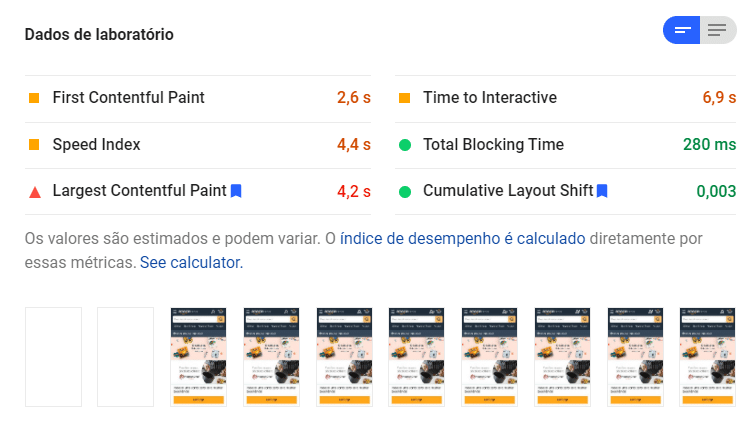This screenshot has height=428, width=752.
Task: Switch to expanded metrics description view
Action: 717,30
